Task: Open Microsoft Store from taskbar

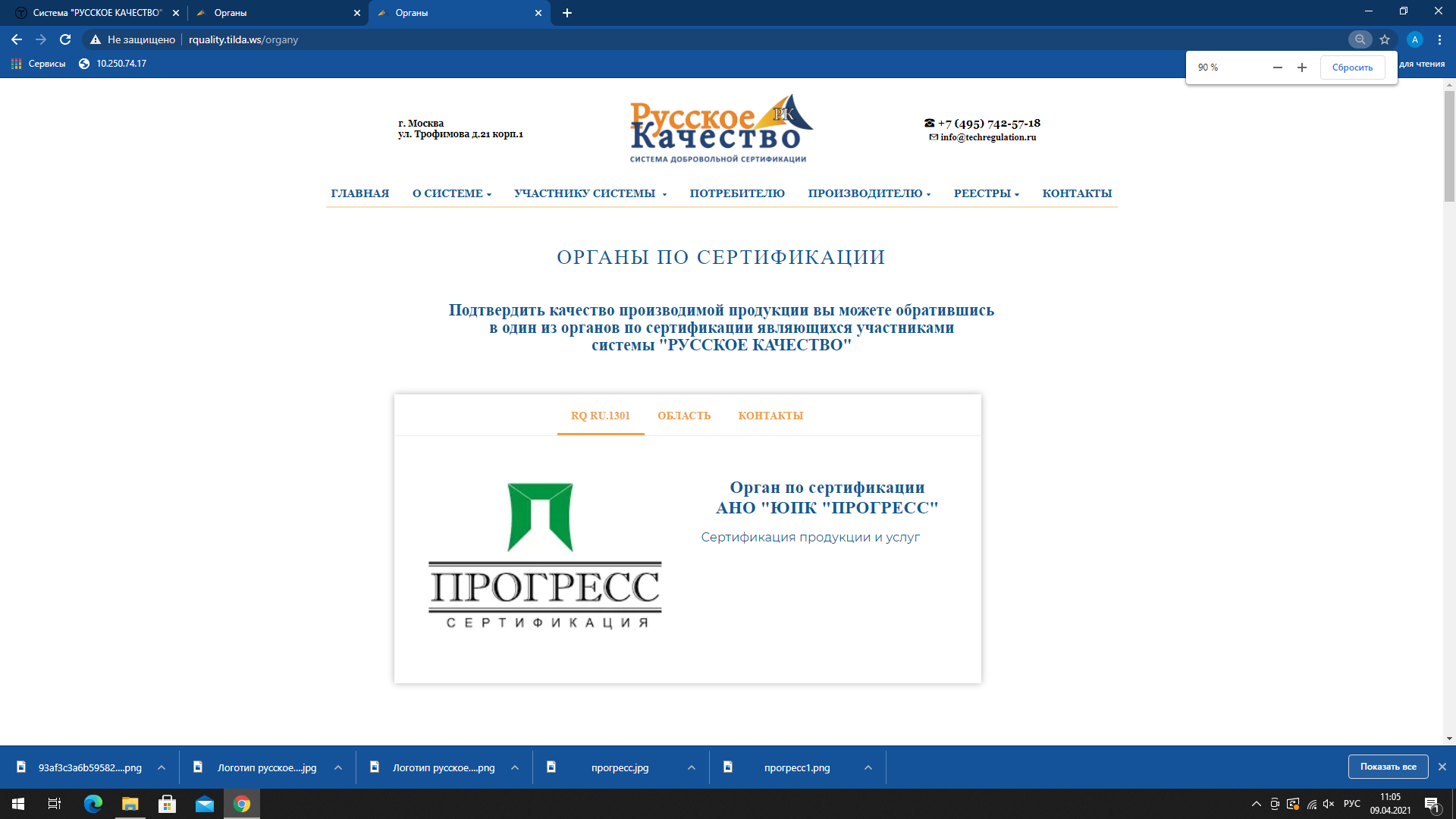Action: 167,804
